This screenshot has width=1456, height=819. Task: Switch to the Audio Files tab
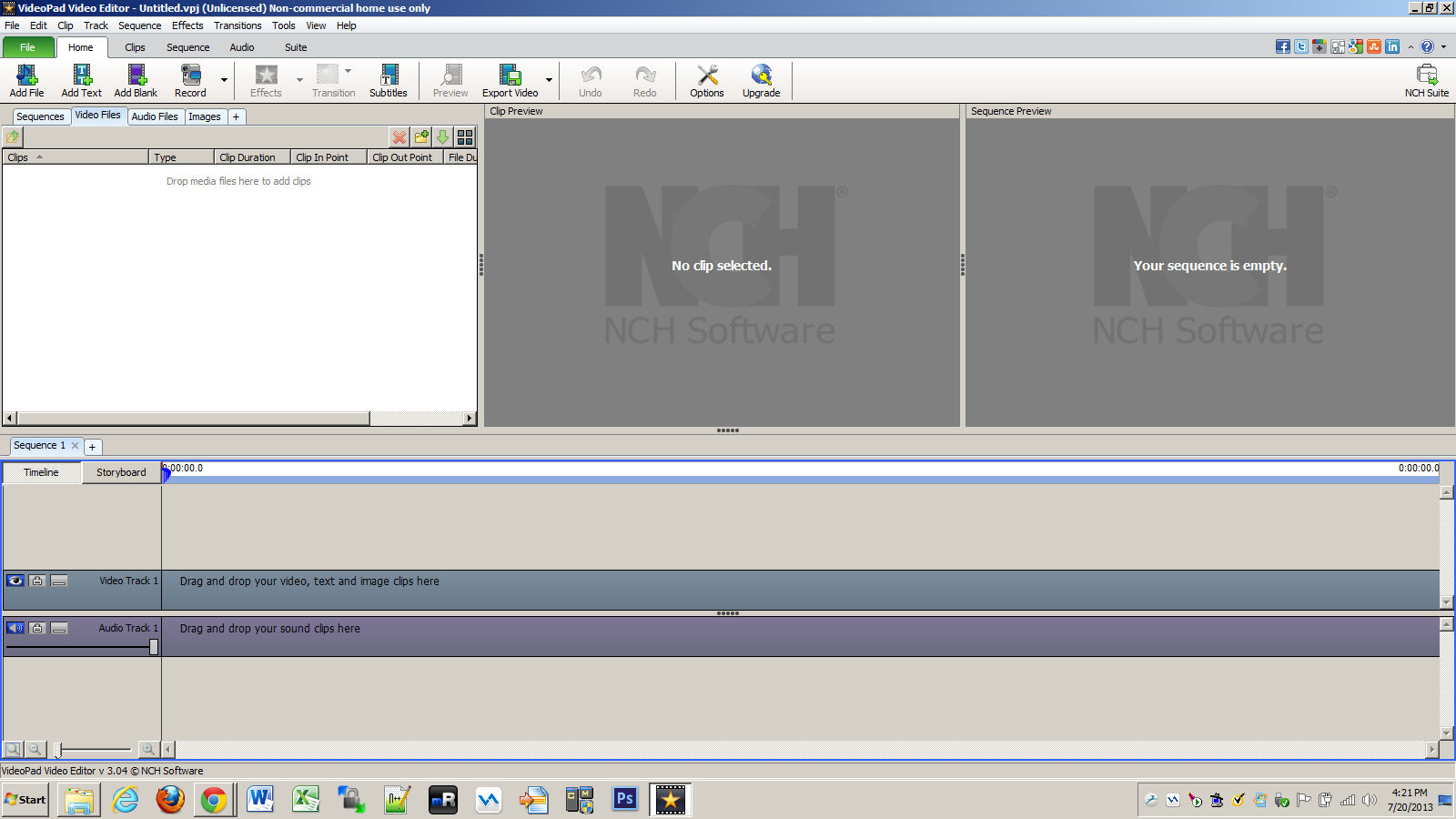(155, 116)
